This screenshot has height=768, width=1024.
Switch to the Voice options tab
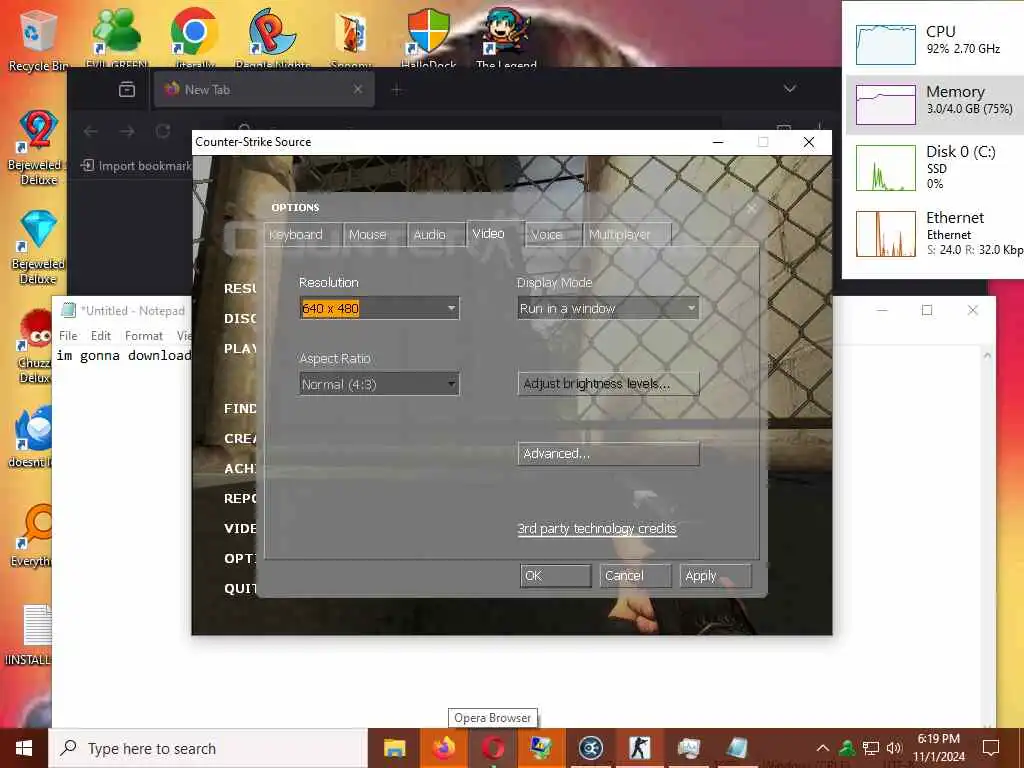pos(553,234)
